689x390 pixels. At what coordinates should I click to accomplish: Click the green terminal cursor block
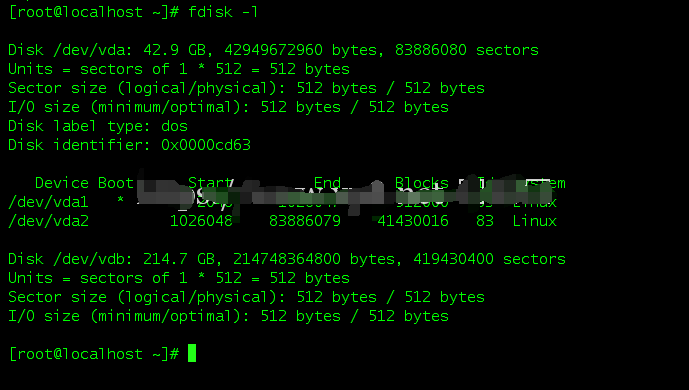click(192, 353)
